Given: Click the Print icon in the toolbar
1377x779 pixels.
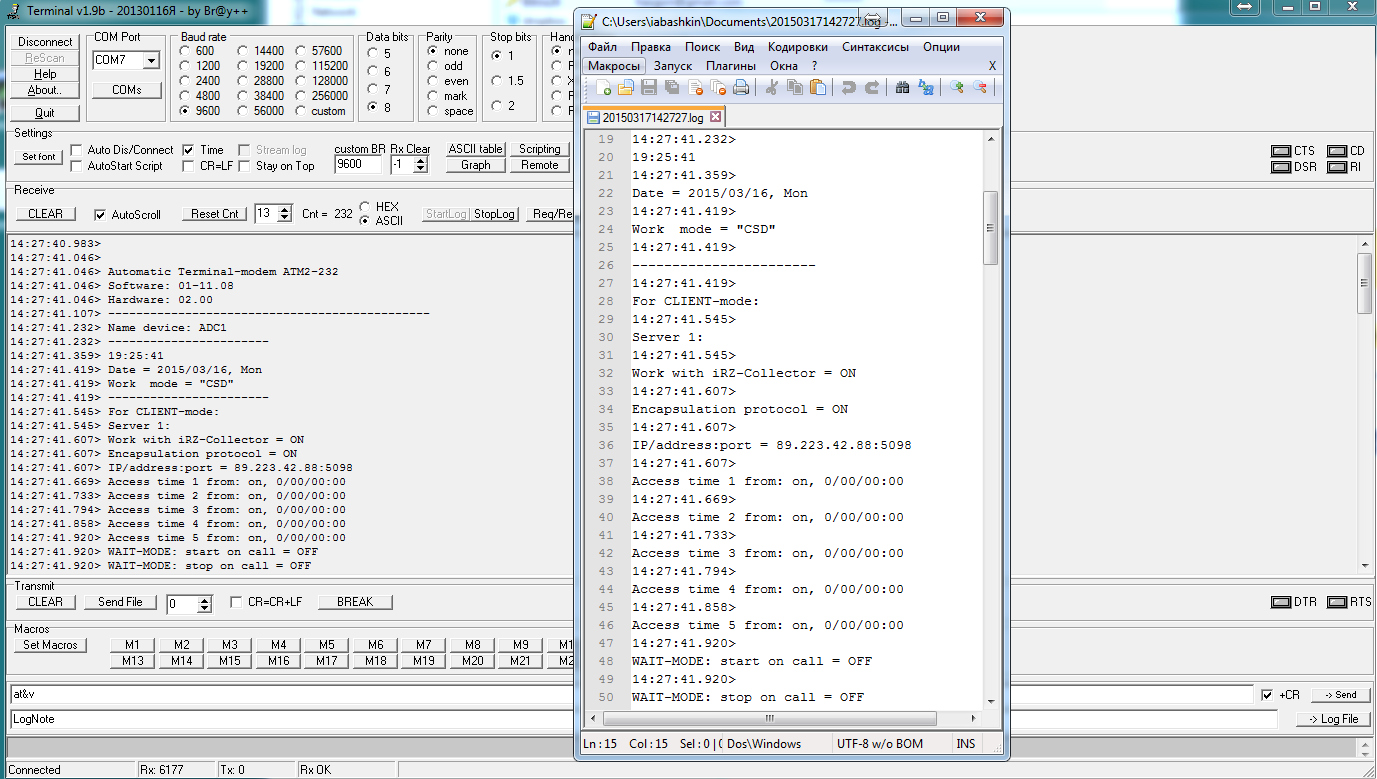Looking at the screenshot, I should point(741,88).
